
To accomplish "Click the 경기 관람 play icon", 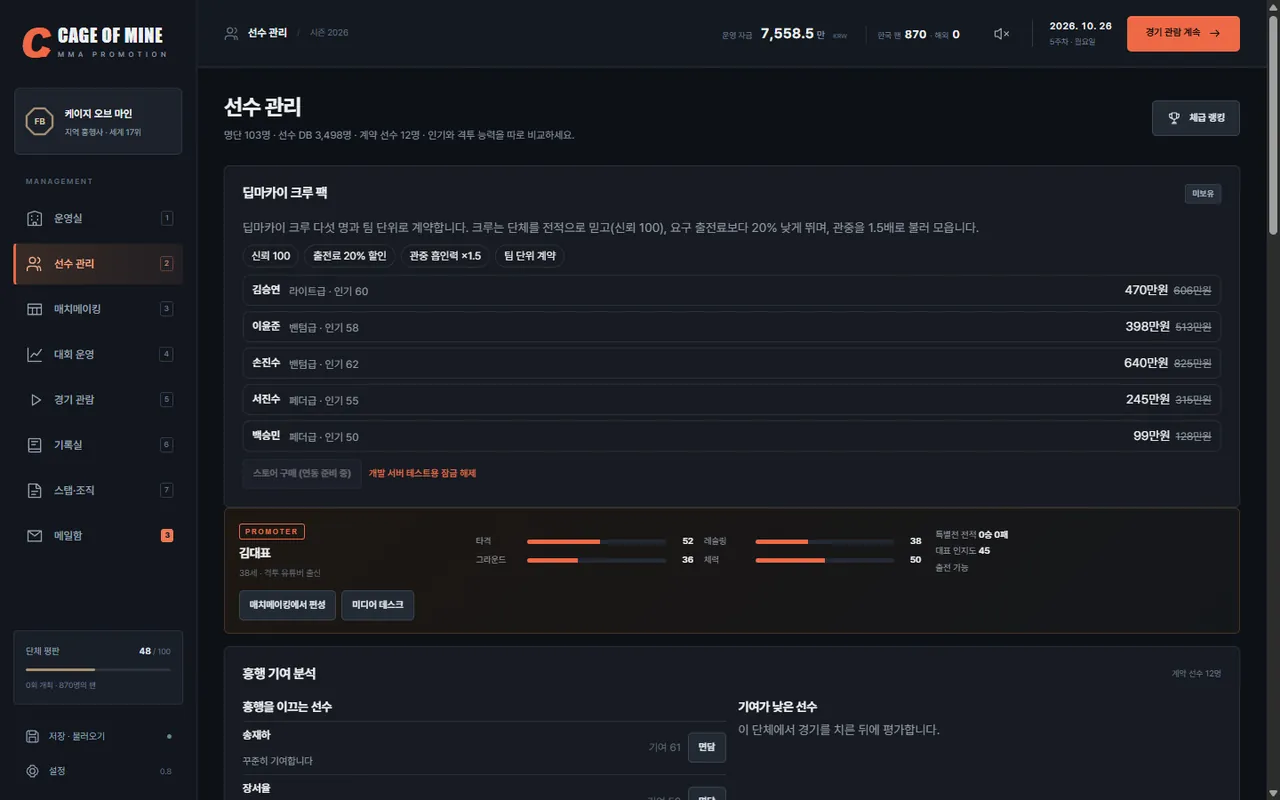I will click(x=34, y=400).
